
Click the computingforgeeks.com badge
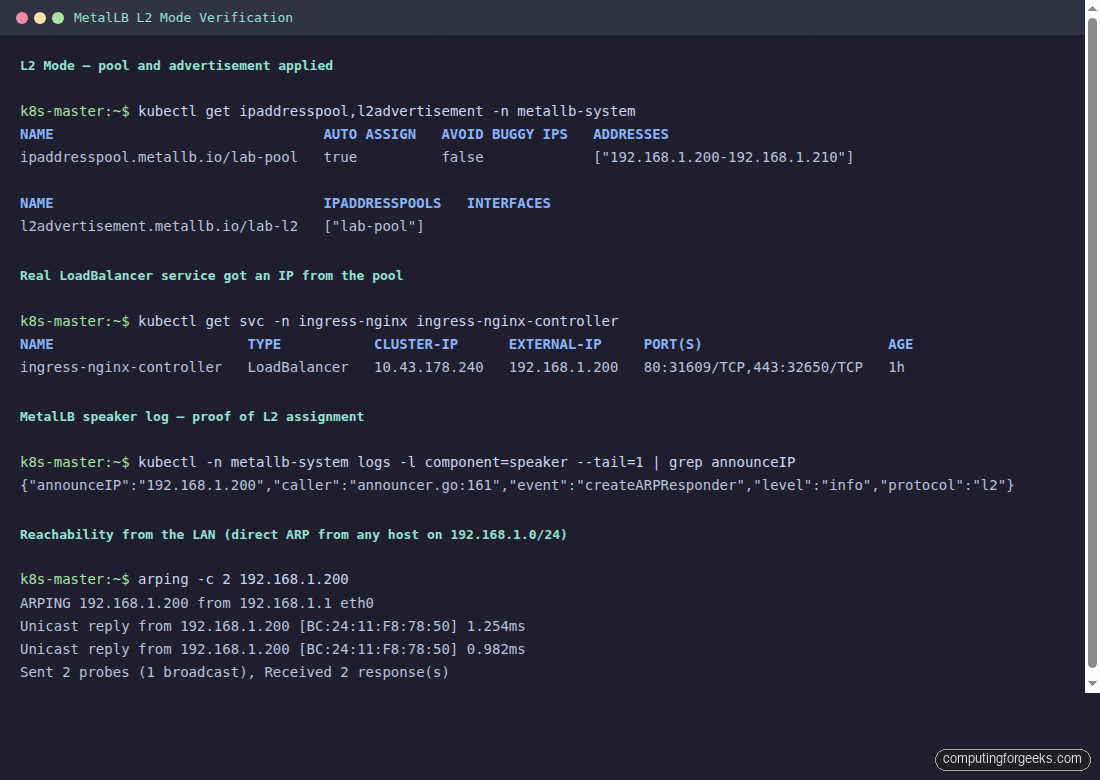point(1012,759)
